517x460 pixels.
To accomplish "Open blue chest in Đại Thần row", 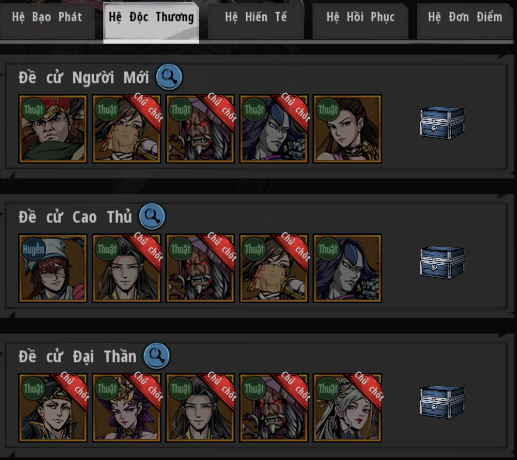I will click(x=442, y=402).
